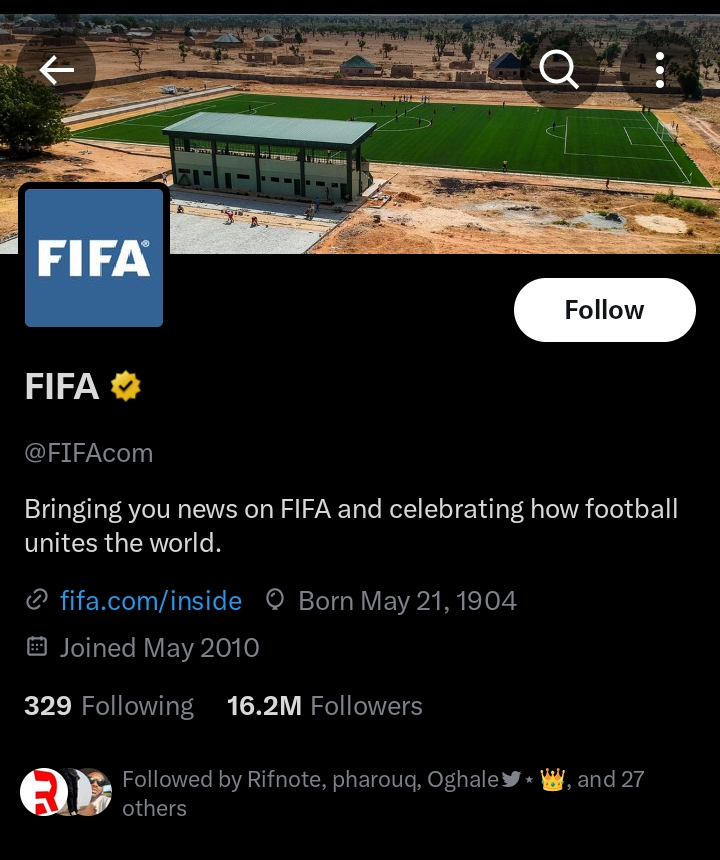Open search using the magnifier icon
Image resolution: width=720 pixels, height=860 pixels.
tap(558, 69)
